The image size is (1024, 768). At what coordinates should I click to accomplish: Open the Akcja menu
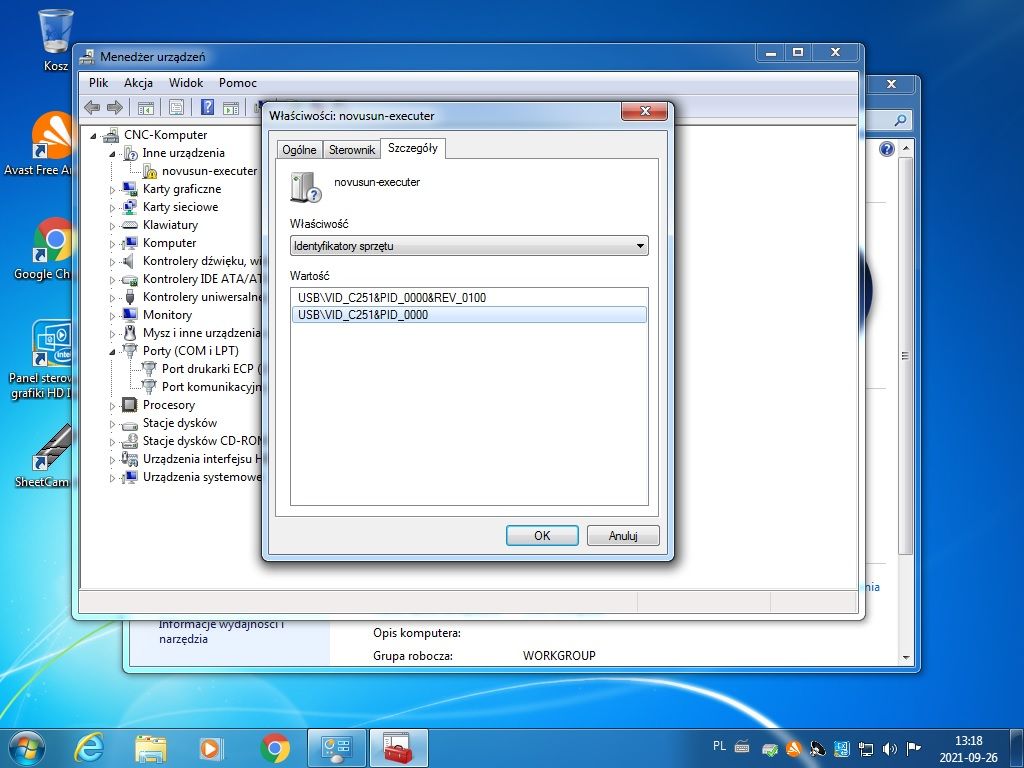[138, 83]
